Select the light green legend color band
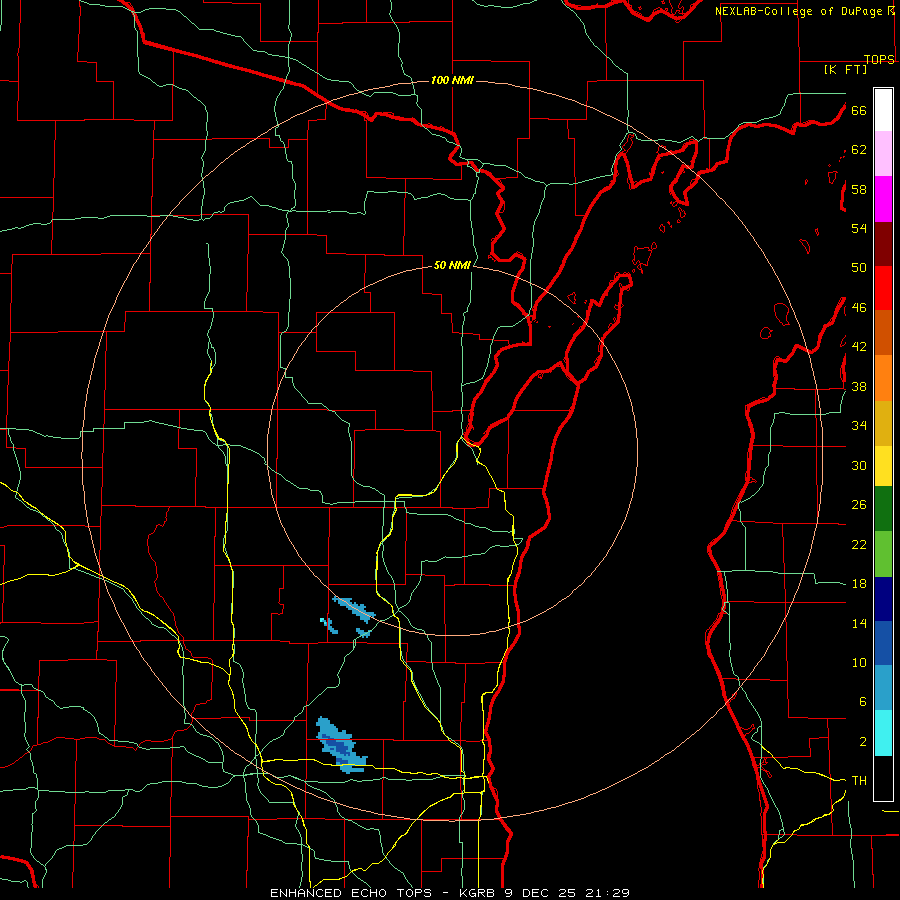Image resolution: width=900 pixels, height=900 pixels. [883, 554]
